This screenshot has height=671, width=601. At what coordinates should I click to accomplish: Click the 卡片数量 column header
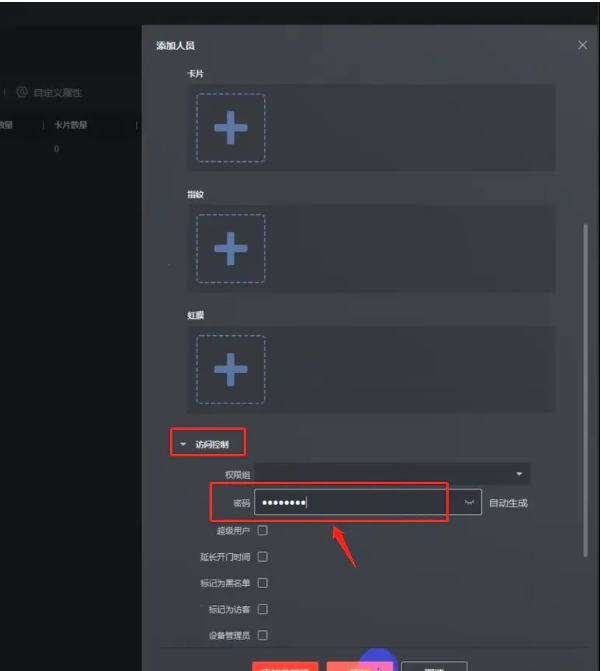70,125
